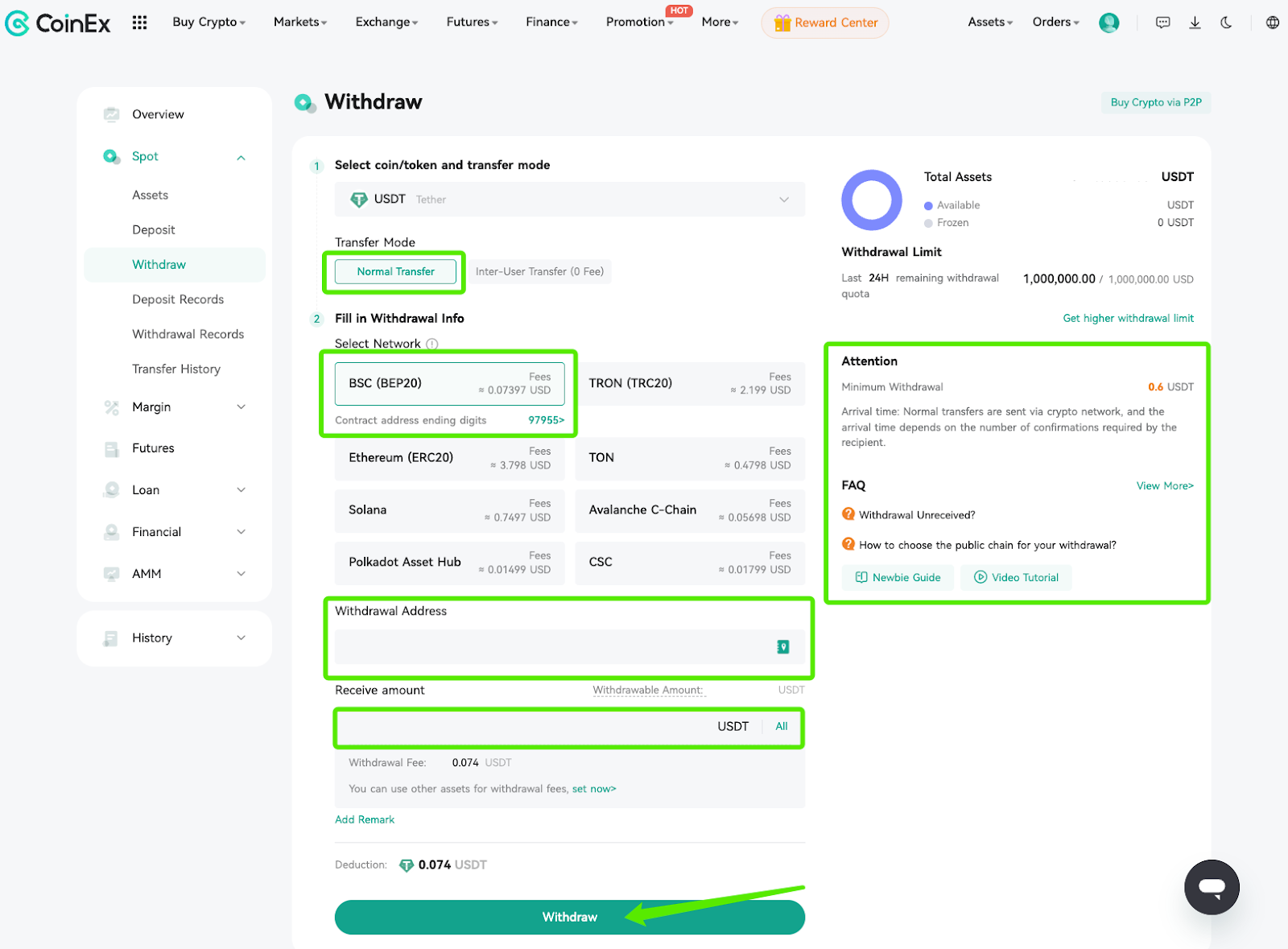This screenshot has height=949, width=1288.
Task: Click View More in FAQ
Action: [x=1165, y=486]
